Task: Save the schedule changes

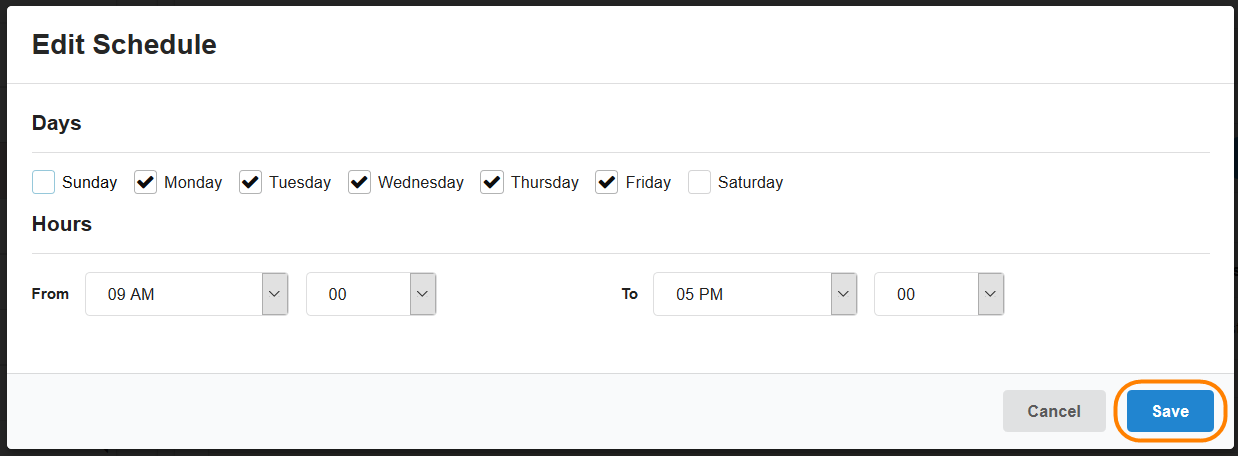Action: [x=1170, y=411]
